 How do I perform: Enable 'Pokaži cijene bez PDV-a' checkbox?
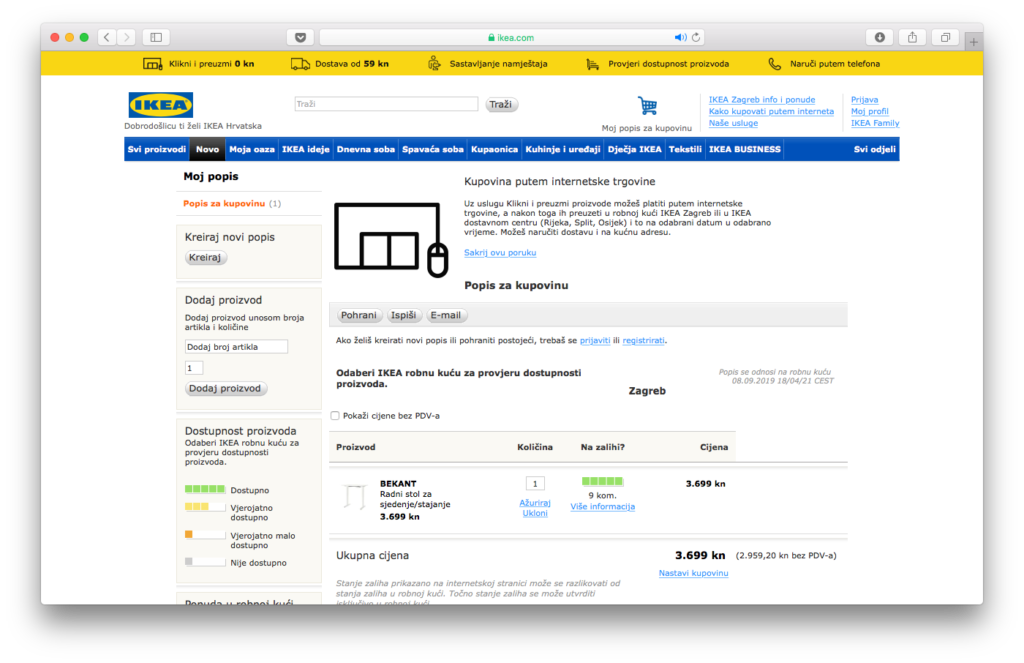click(x=335, y=415)
